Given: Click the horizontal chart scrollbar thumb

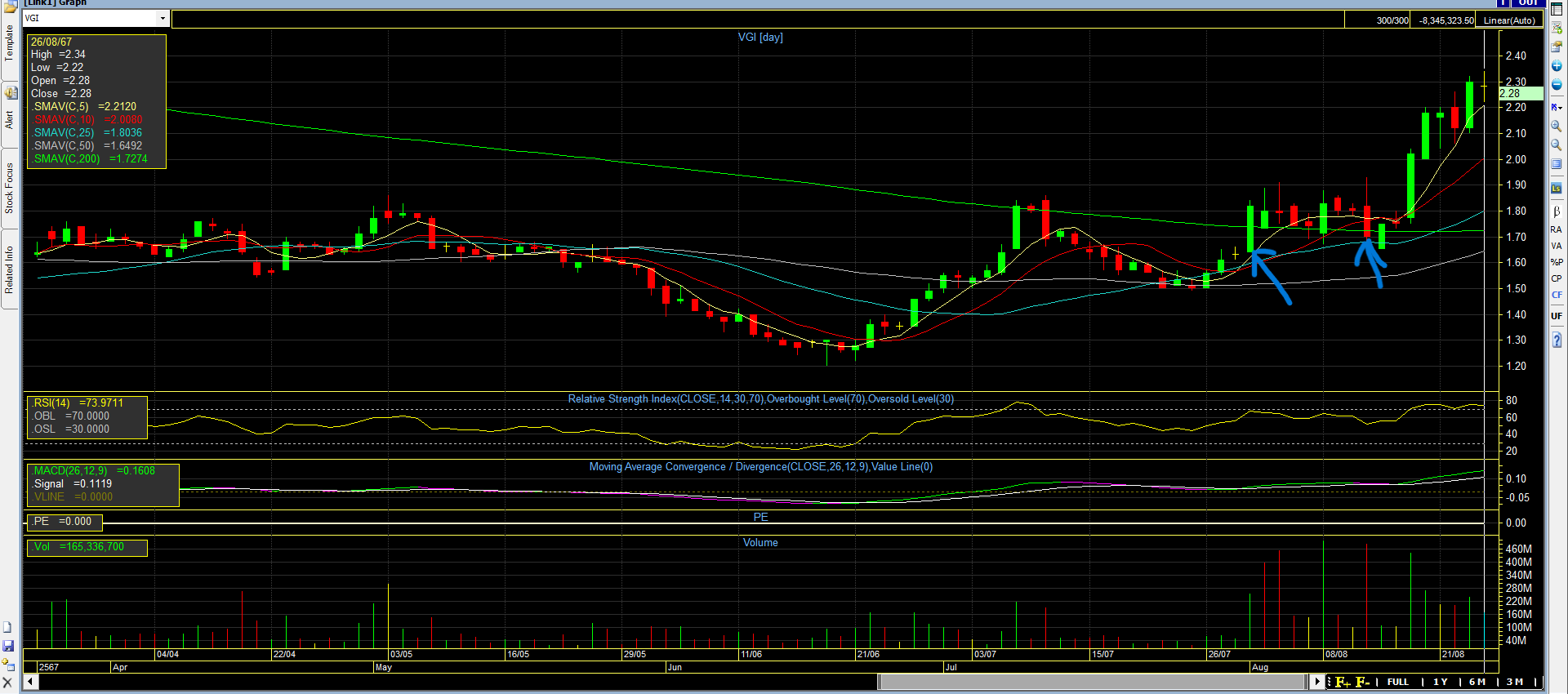Looking at the screenshot, I should (x=1093, y=681).
